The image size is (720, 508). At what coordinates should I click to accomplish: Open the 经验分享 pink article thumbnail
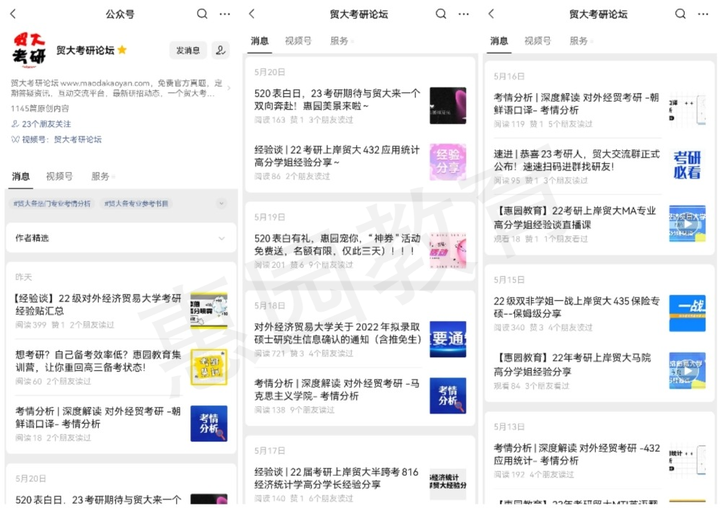pyautogui.click(x=448, y=162)
